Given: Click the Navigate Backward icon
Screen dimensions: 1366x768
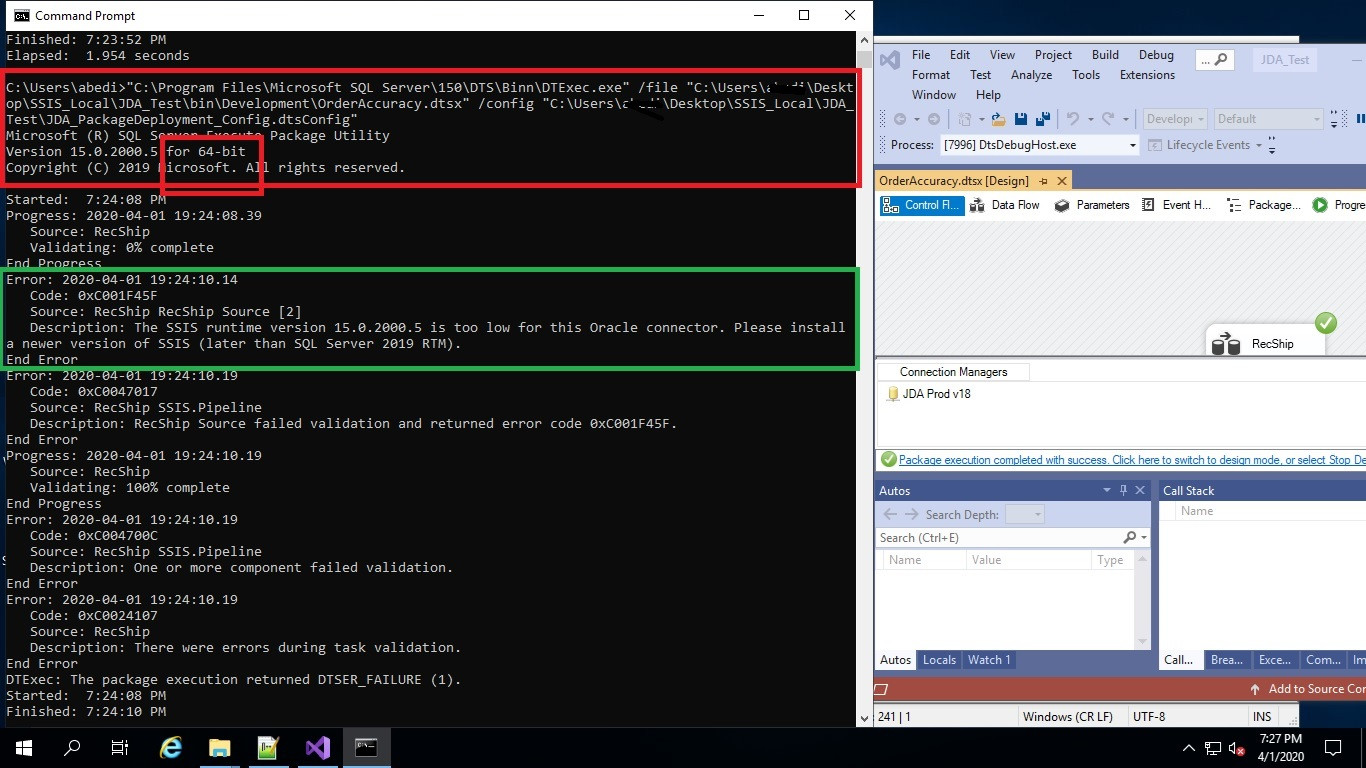Looking at the screenshot, I should coord(900,119).
